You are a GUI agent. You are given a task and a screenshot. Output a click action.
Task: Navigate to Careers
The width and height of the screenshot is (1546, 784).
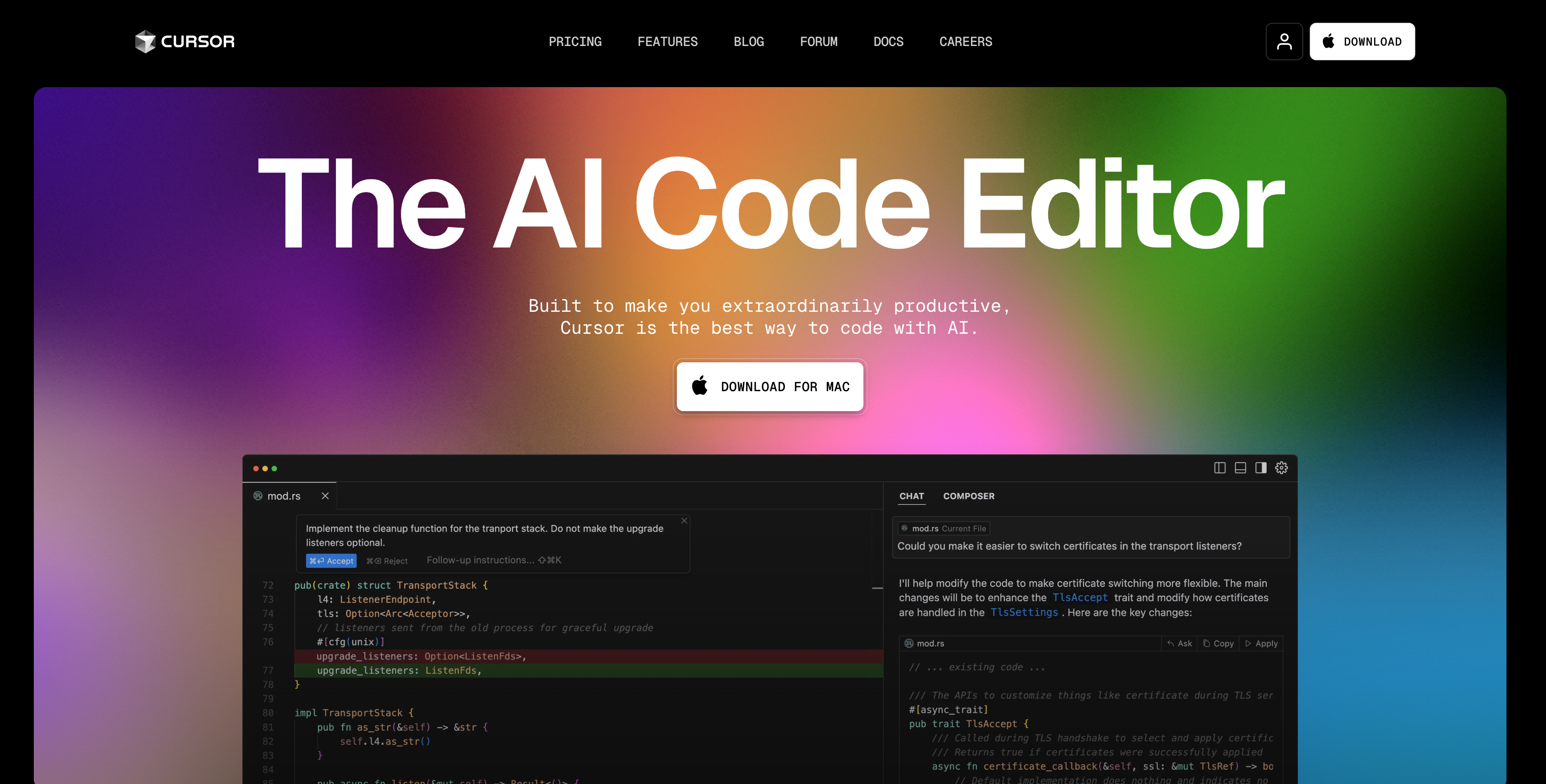(966, 42)
